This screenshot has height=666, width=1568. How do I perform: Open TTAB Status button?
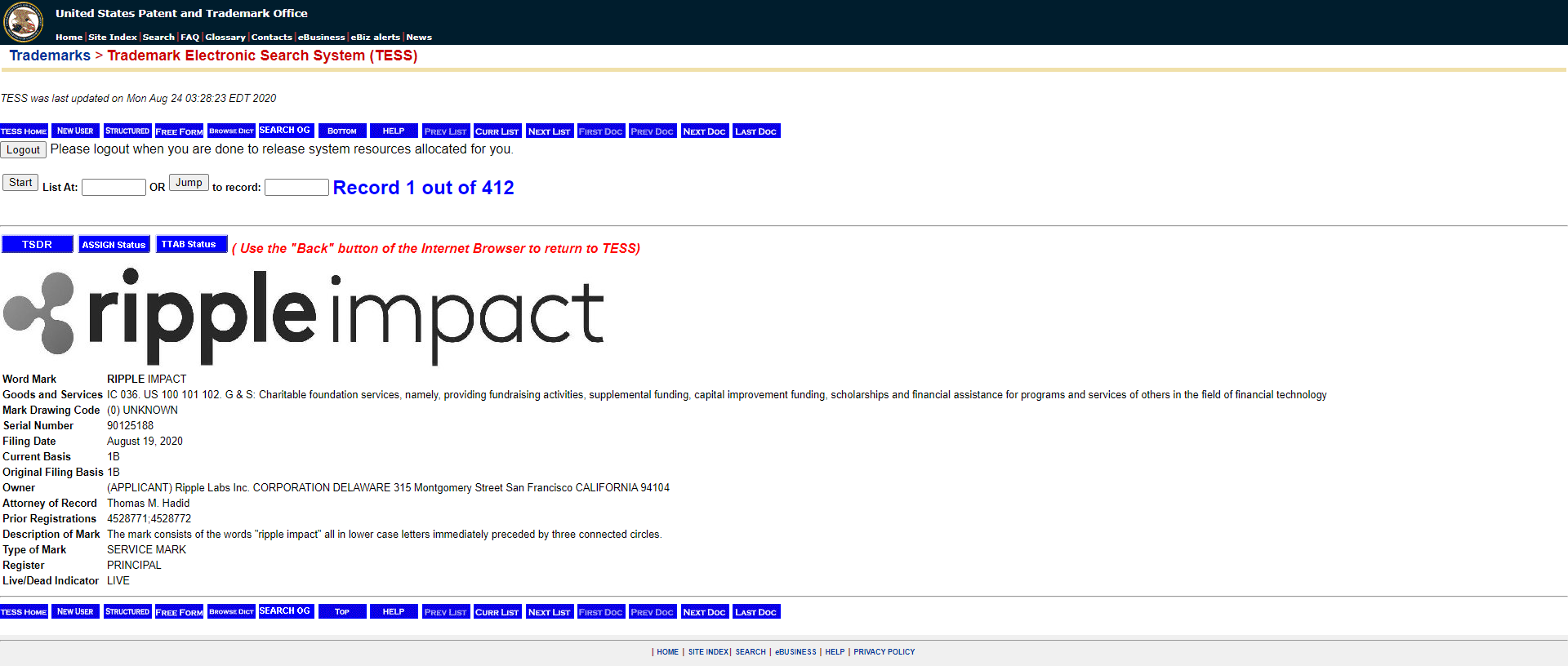[x=191, y=244]
